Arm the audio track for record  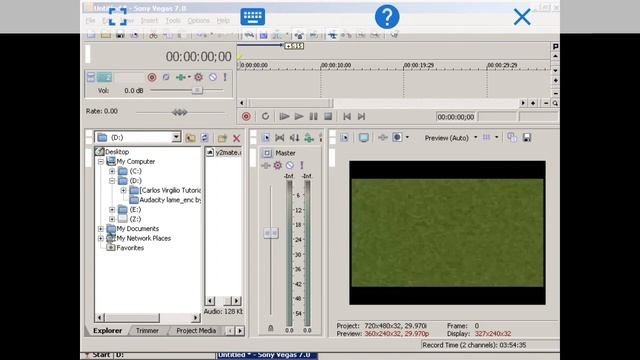click(x=152, y=77)
